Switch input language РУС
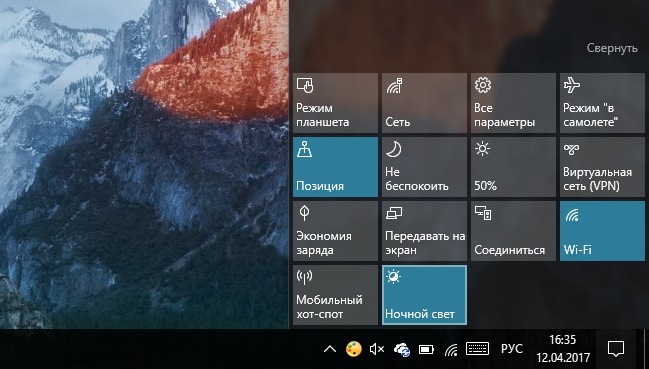Viewport: 649px width, 369px height. pos(512,349)
